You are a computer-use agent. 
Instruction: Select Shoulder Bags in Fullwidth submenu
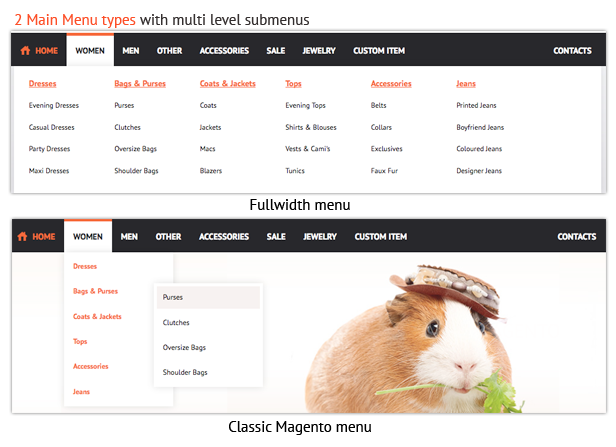click(x=136, y=171)
